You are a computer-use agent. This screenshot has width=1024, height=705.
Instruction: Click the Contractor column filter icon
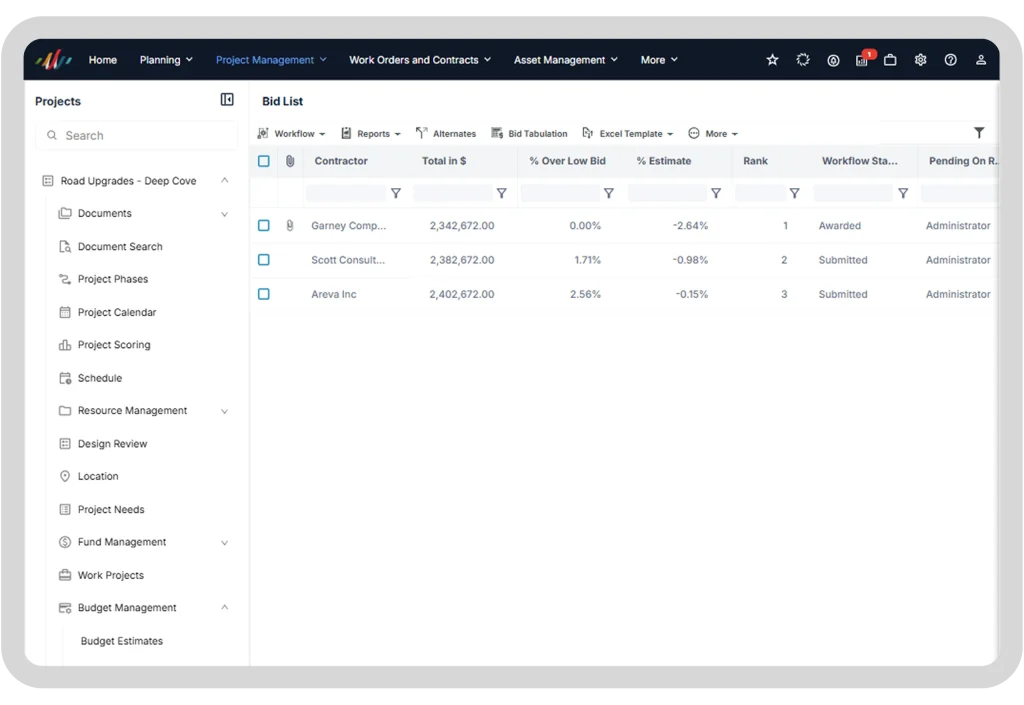pyautogui.click(x=396, y=193)
